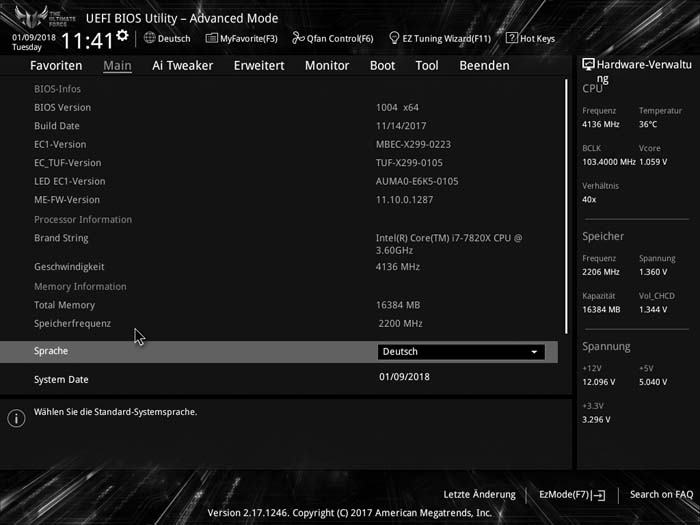
Task: Click the 11:41 clock display
Action: pyautogui.click(x=88, y=41)
